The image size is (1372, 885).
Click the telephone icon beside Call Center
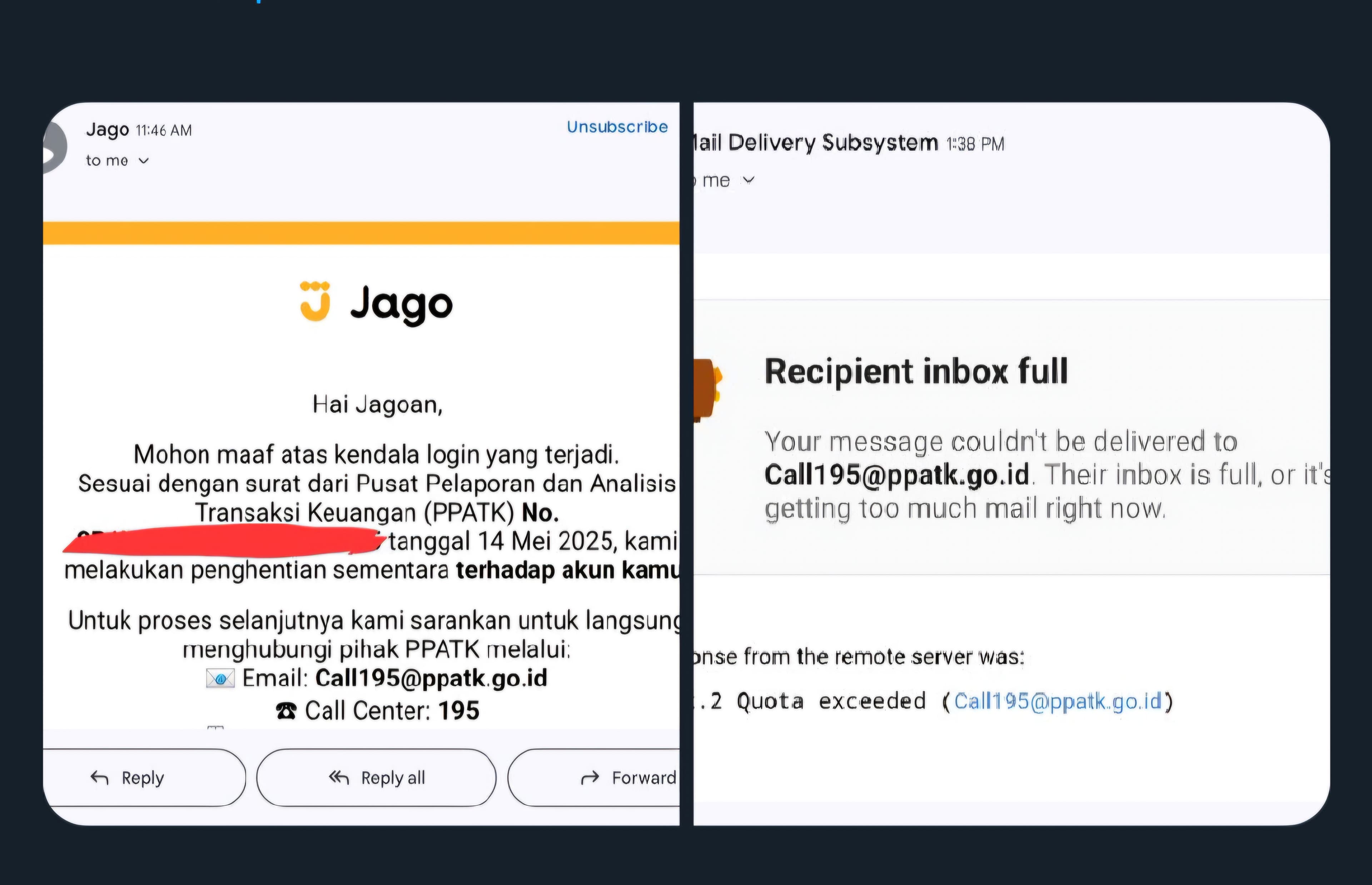(286, 711)
